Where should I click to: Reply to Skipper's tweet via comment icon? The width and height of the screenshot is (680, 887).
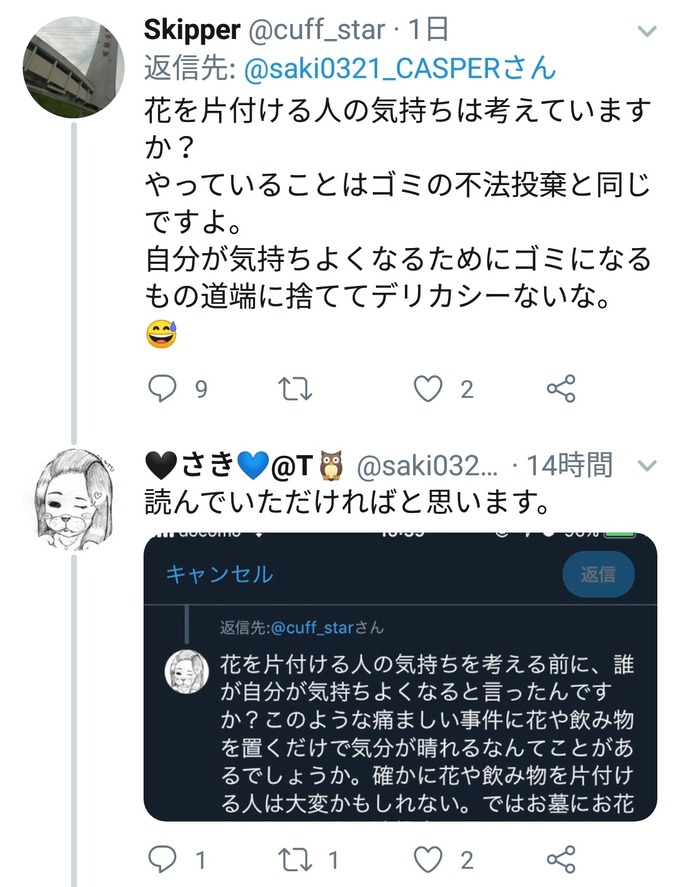(162, 389)
